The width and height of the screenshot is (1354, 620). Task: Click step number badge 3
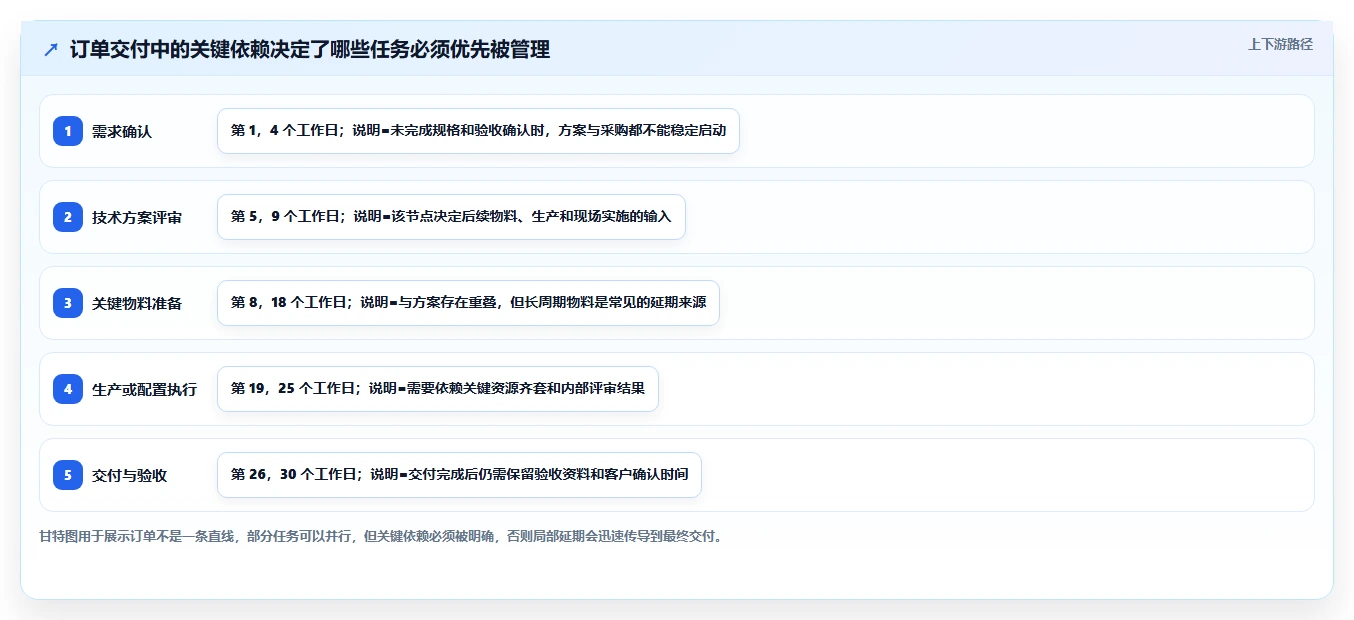click(68, 303)
